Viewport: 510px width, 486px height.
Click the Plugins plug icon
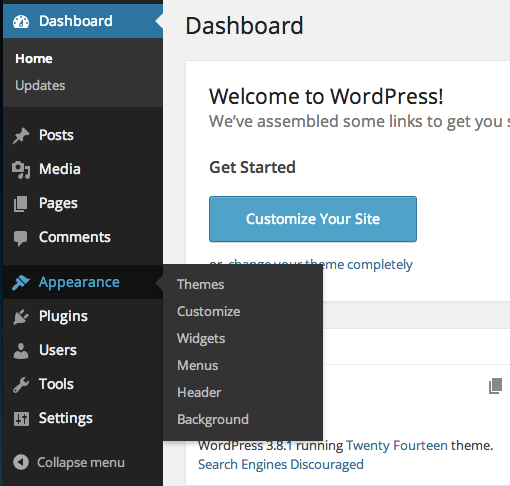21,317
